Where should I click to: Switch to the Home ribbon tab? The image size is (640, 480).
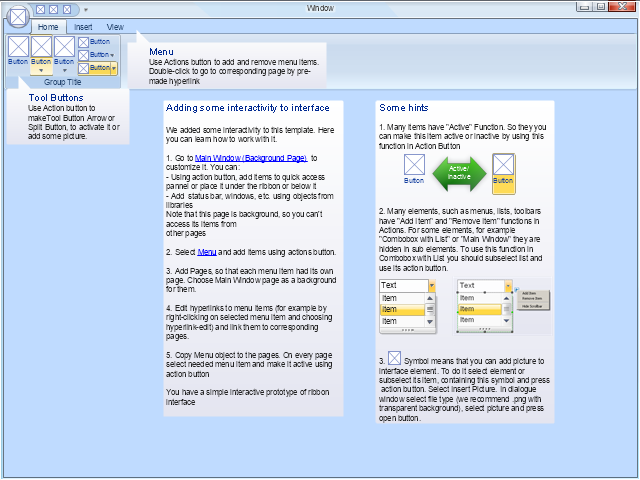click(x=48, y=27)
